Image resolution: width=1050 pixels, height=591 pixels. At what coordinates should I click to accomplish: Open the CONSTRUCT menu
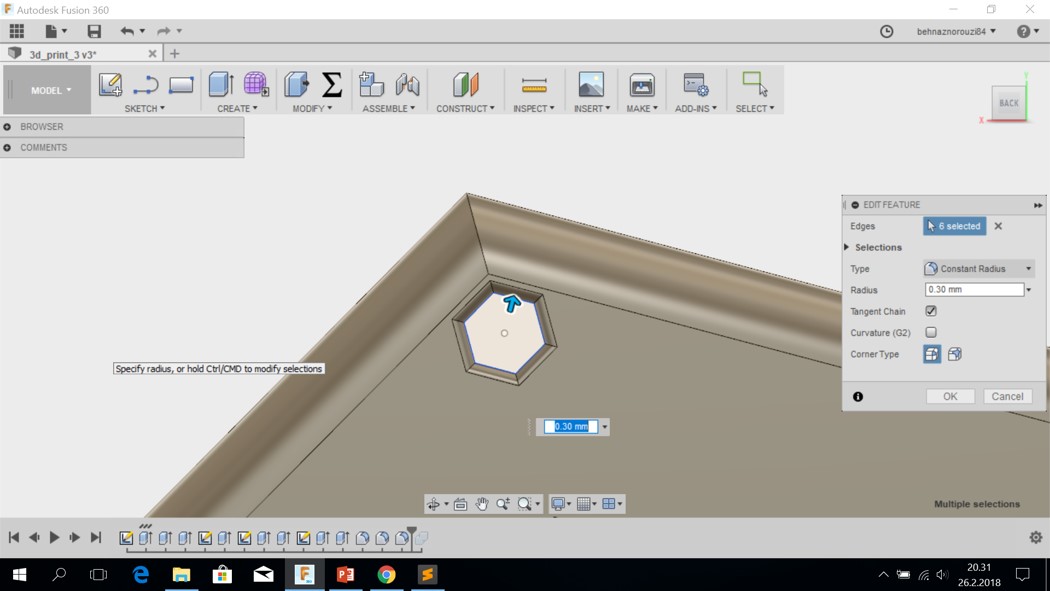(465, 108)
